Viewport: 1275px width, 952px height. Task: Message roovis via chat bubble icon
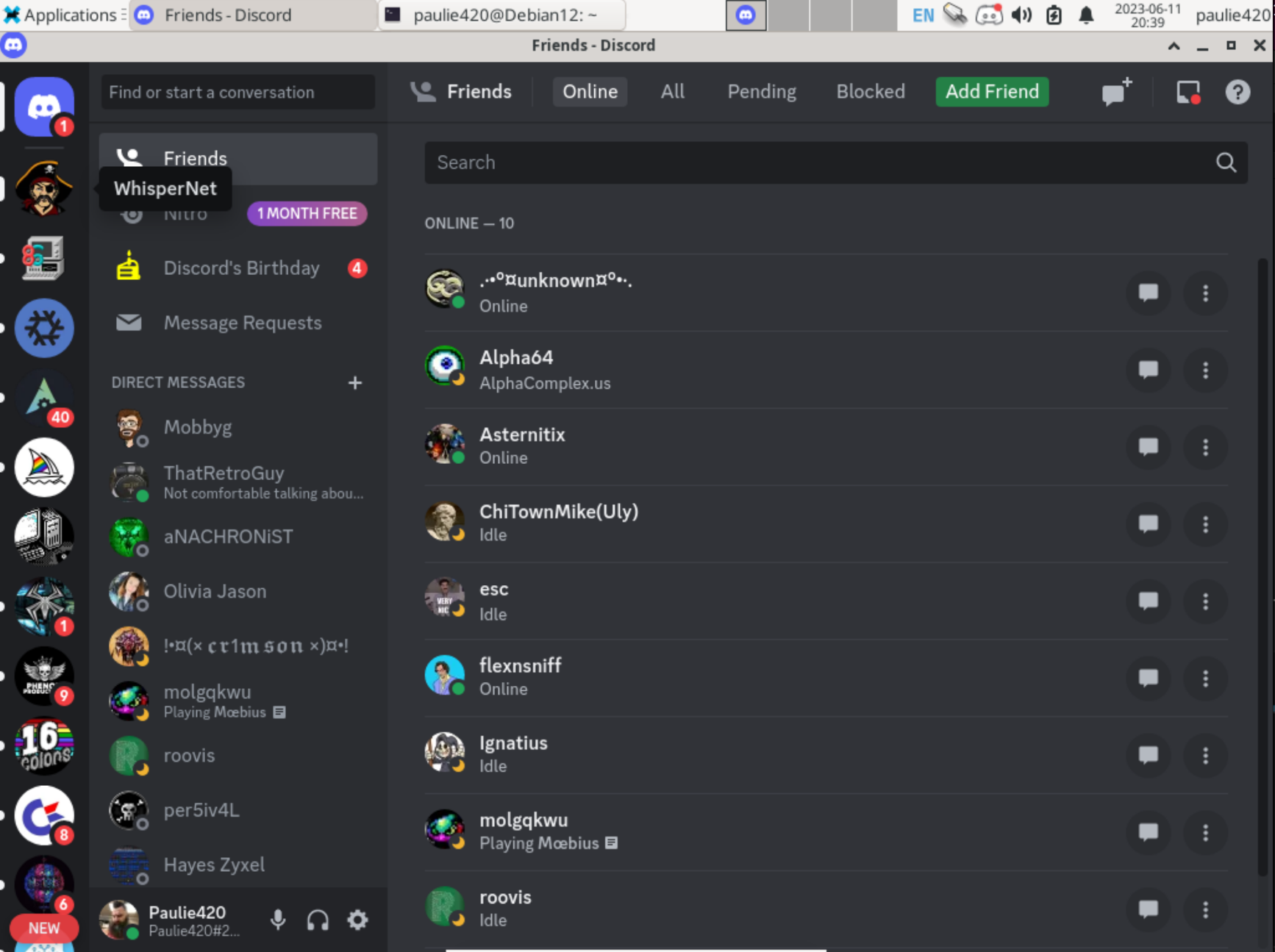pos(1149,909)
